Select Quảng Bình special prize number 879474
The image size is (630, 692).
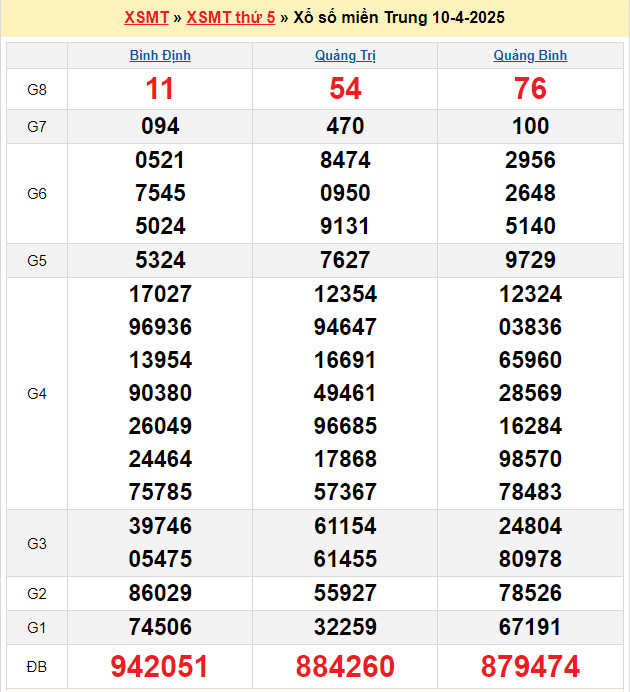(x=530, y=667)
